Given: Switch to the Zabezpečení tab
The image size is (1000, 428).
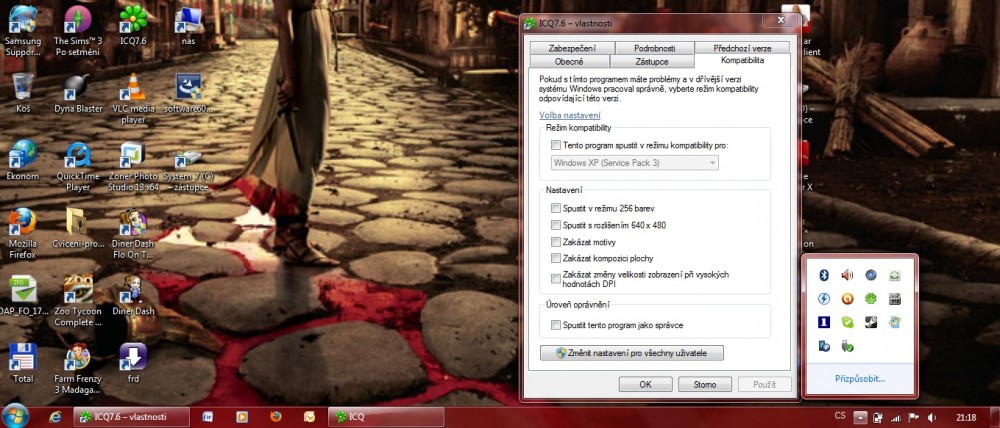Looking at the screenshot, I should (x=570, y=48).
